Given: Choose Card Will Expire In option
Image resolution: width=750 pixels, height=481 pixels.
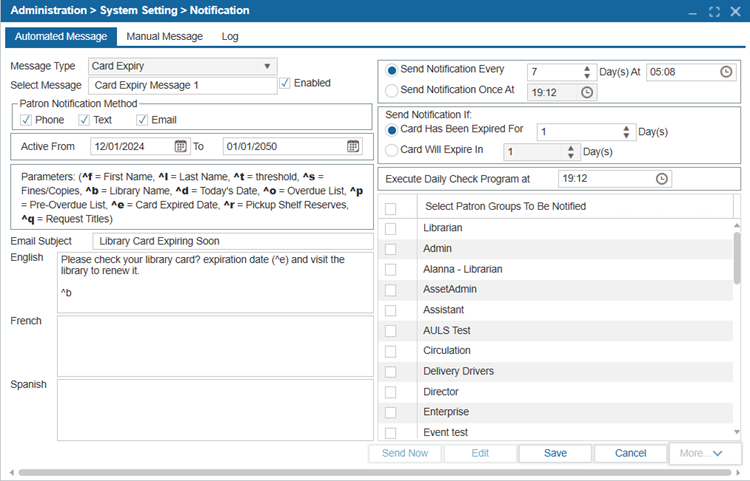Looking at the screenshot, I should click(x=392, y=150).
